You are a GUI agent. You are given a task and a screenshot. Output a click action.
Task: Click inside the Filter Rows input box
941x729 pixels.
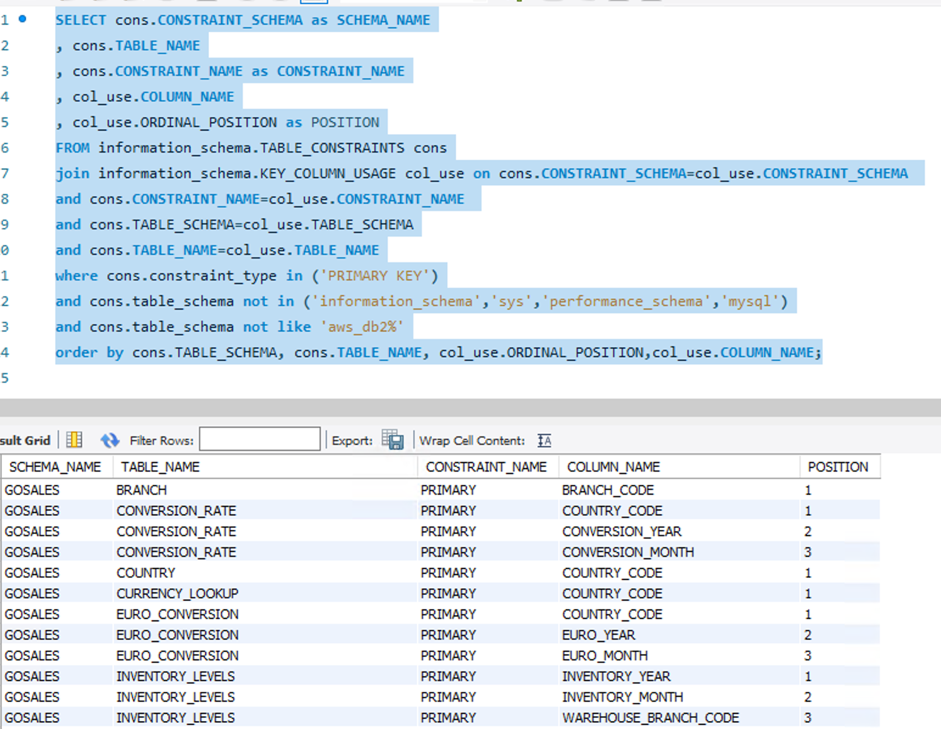pyautogui.click(x=259, y=440)
